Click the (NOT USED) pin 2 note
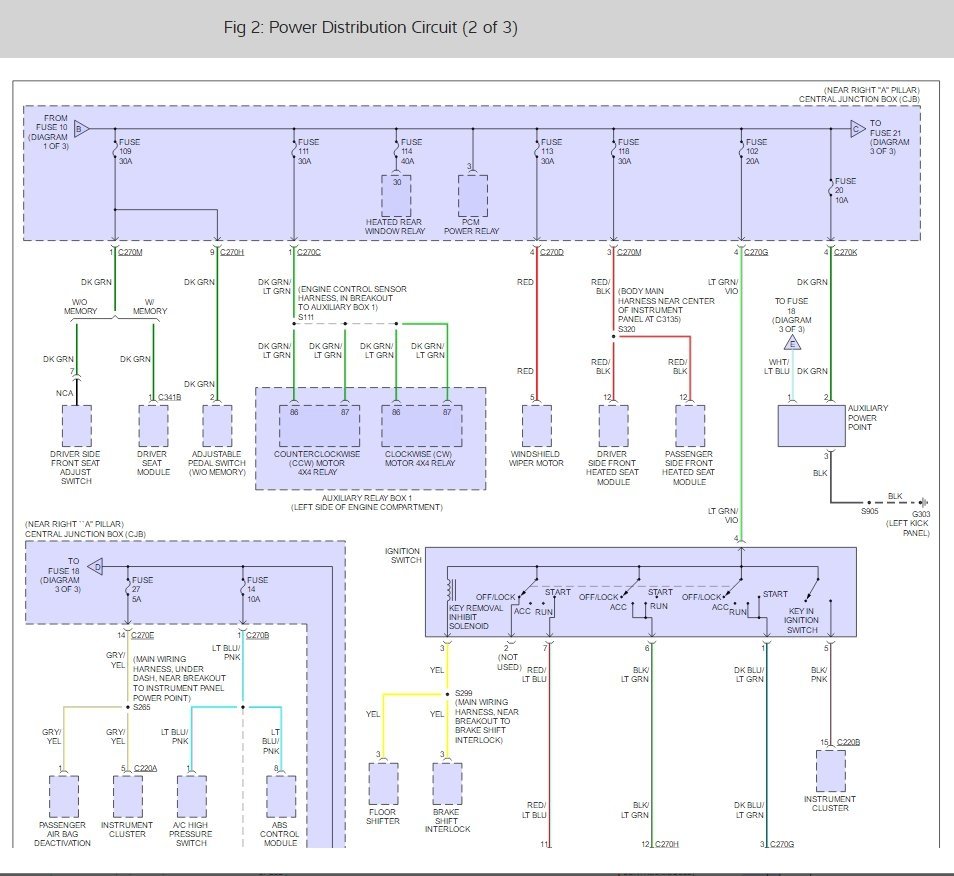This screenshot has height=876, width=954. pyautogui.click(x=509, y=662)
